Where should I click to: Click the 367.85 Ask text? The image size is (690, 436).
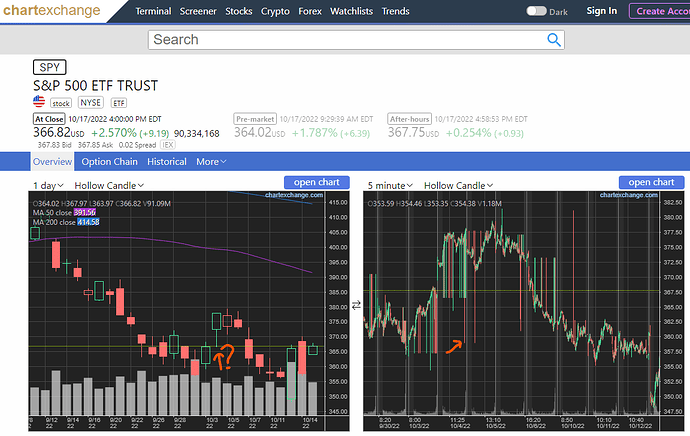click(x=95, y=145)
